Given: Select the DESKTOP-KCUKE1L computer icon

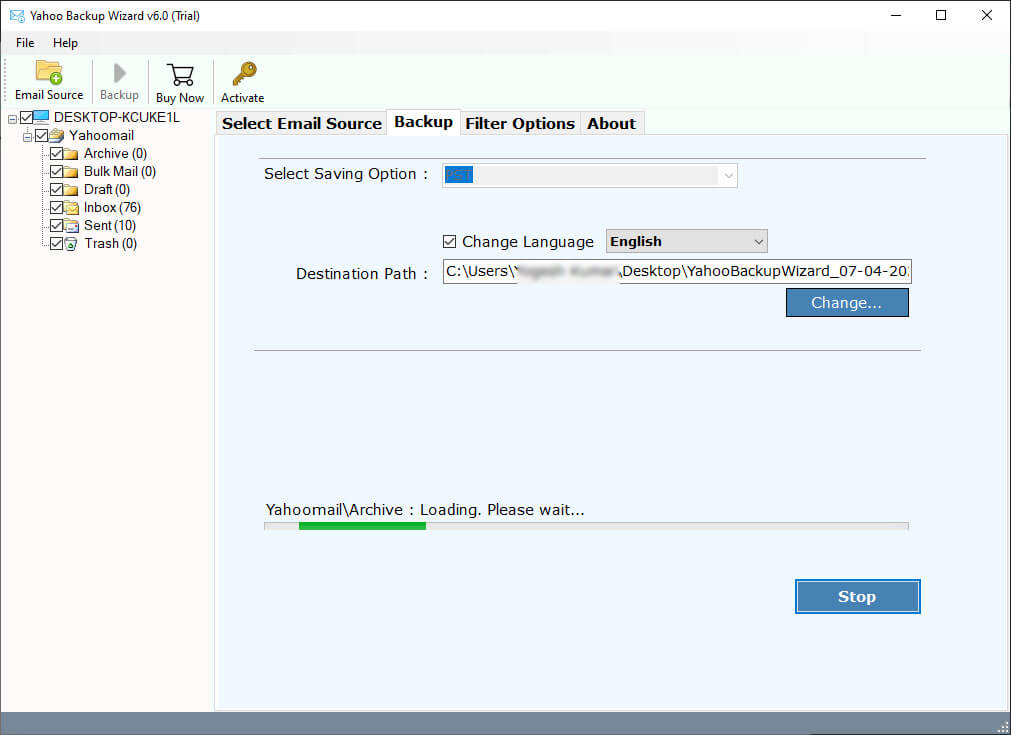Looking at the screenshot, I should pos(41,117).
